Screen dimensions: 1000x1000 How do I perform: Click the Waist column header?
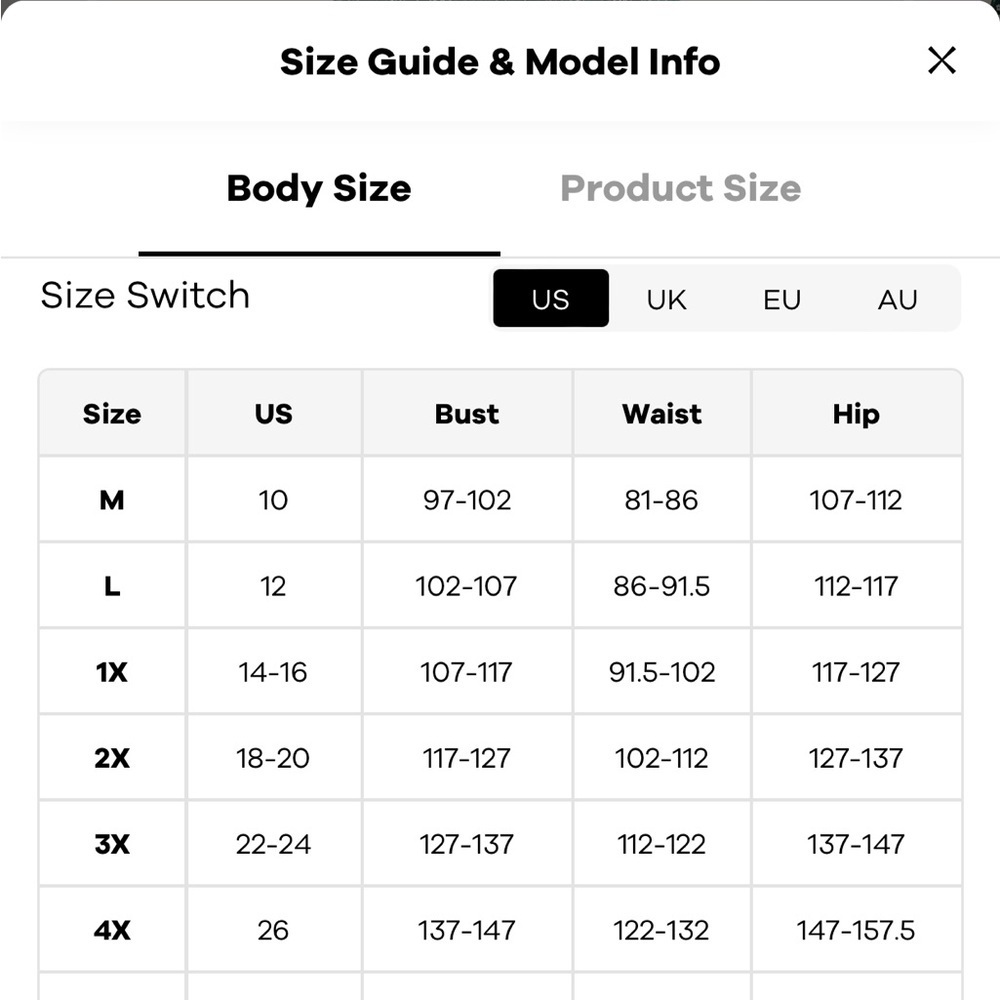click(661, 414)
